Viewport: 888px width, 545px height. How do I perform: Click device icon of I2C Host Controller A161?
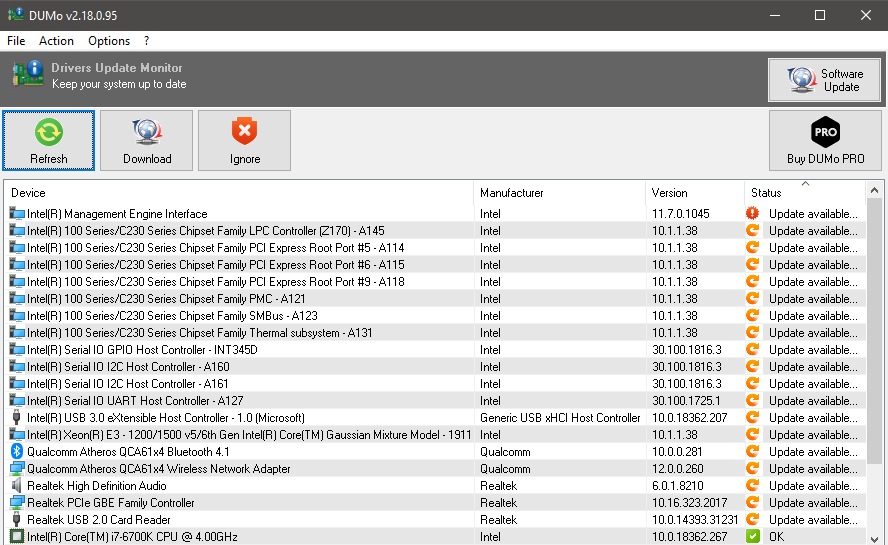coord(17,384)
